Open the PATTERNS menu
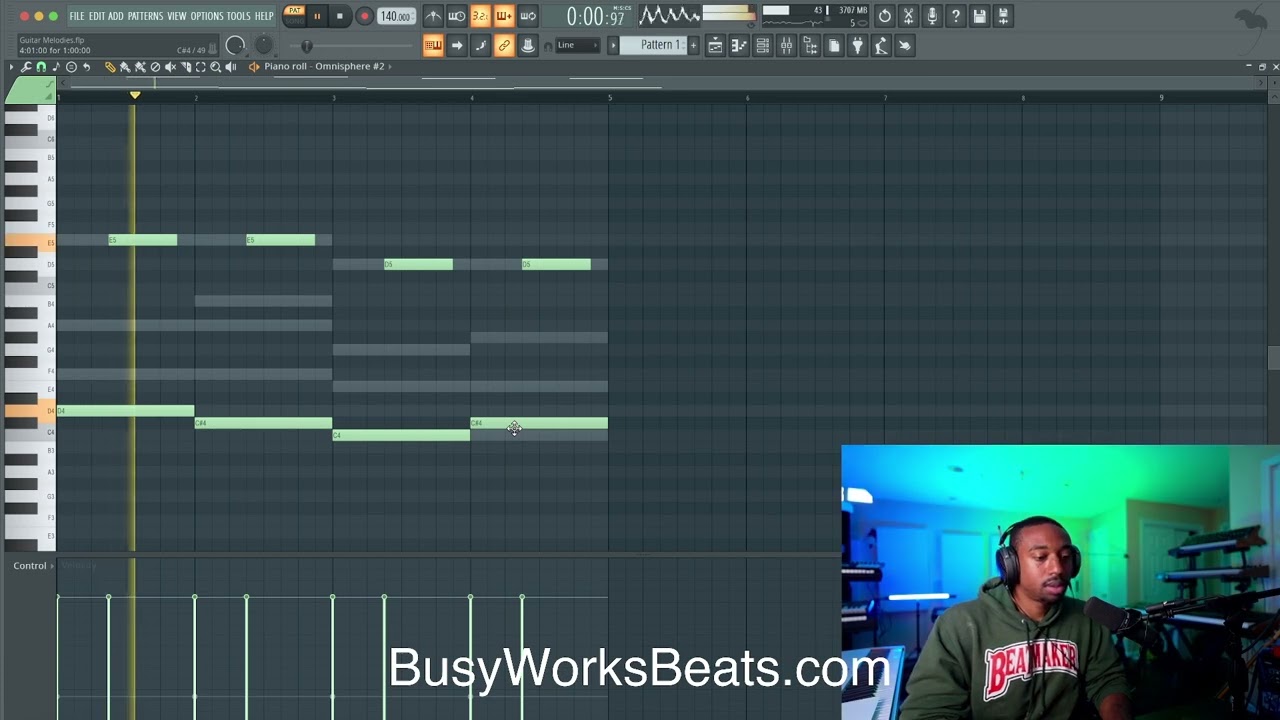The height and width of the screenshot is (720, 1280). (145, 16)
